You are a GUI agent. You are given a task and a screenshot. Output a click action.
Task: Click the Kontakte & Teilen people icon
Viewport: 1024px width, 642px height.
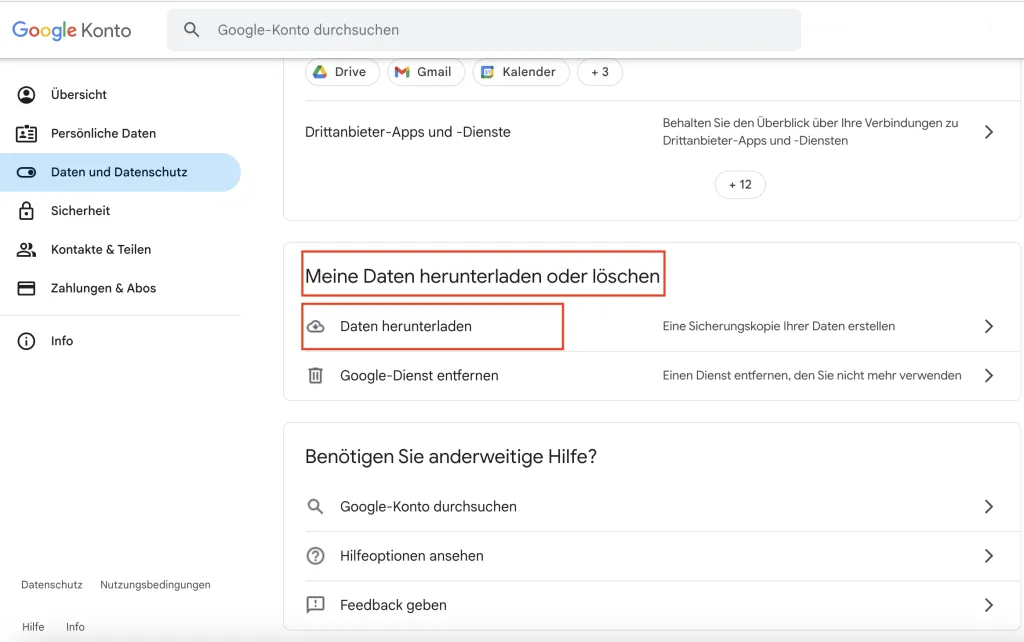[25, 249]
